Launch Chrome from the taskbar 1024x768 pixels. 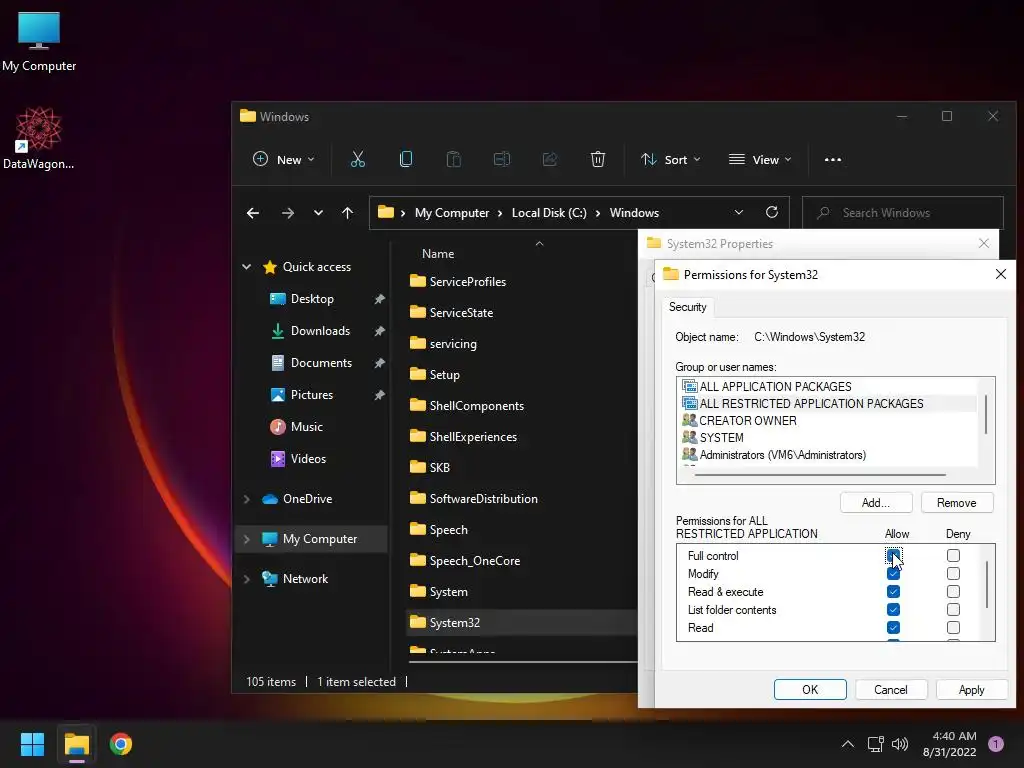121,744
